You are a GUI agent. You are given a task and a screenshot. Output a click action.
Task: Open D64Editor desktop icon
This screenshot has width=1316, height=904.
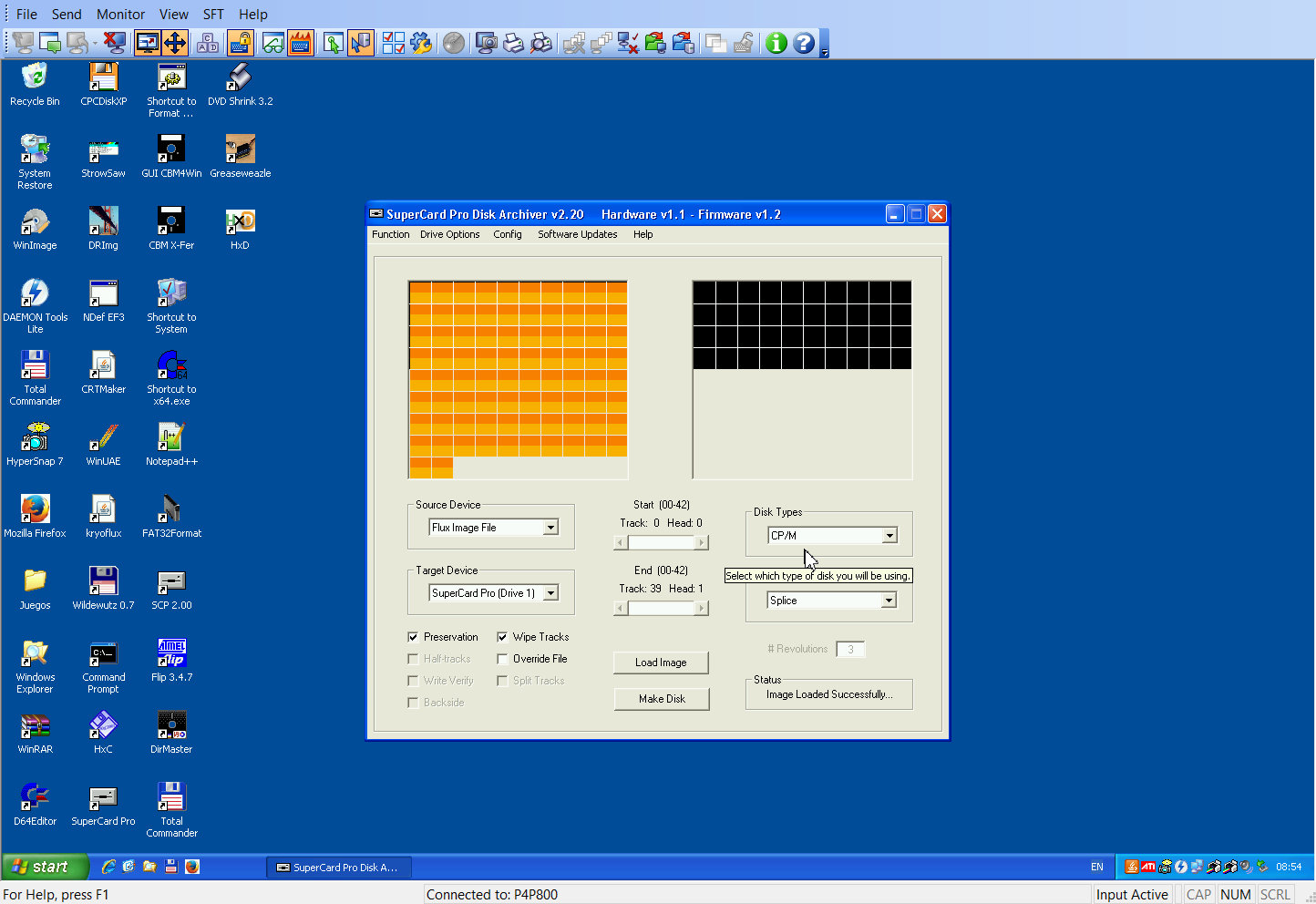(x=35, y=804)
